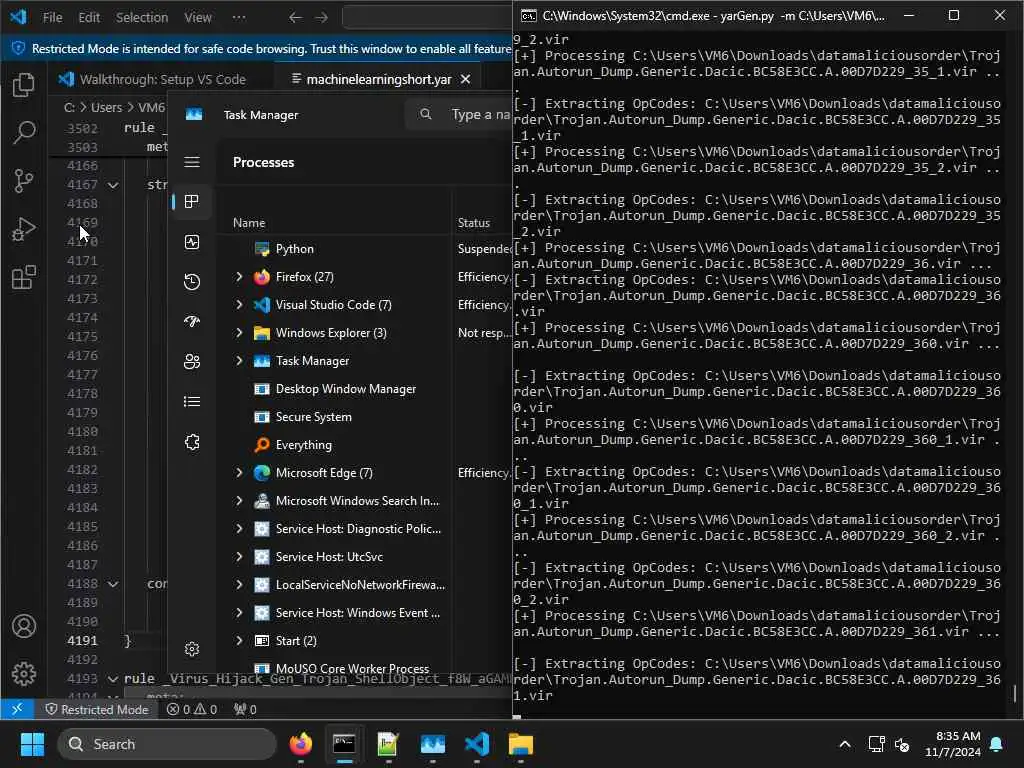Open Task Manager settings gear
This screenshot has height=768, width=1024.
click(x=191, y=649)
